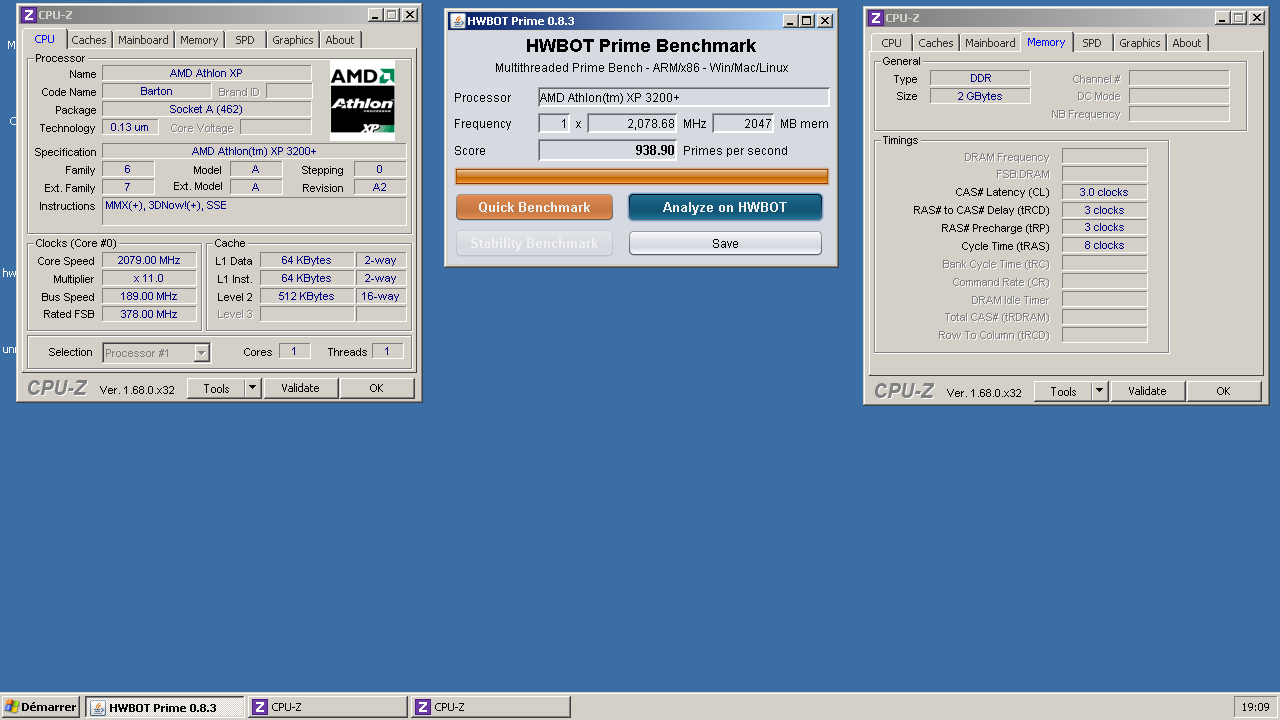The height and width of the screenshot is (720, 1280).
Task: Click the Save button in HWBOT Prime
Action: (725, 243)
